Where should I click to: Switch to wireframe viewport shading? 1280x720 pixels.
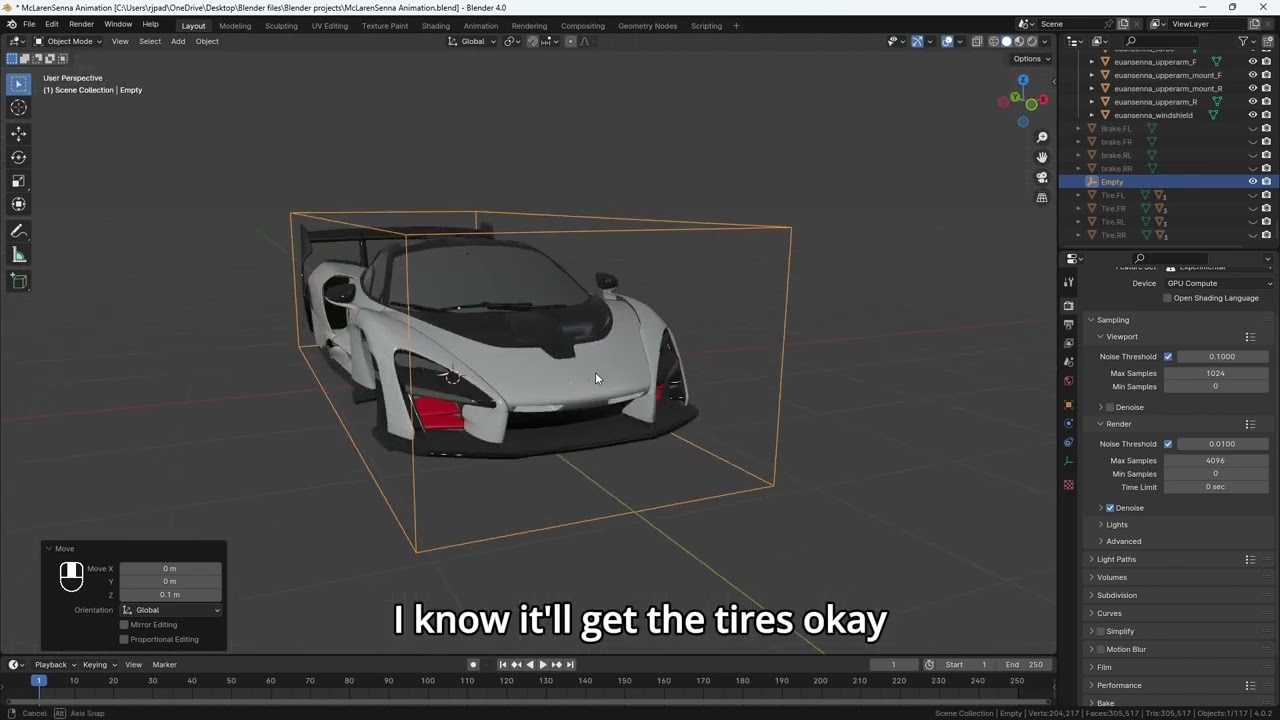point(993,41)
